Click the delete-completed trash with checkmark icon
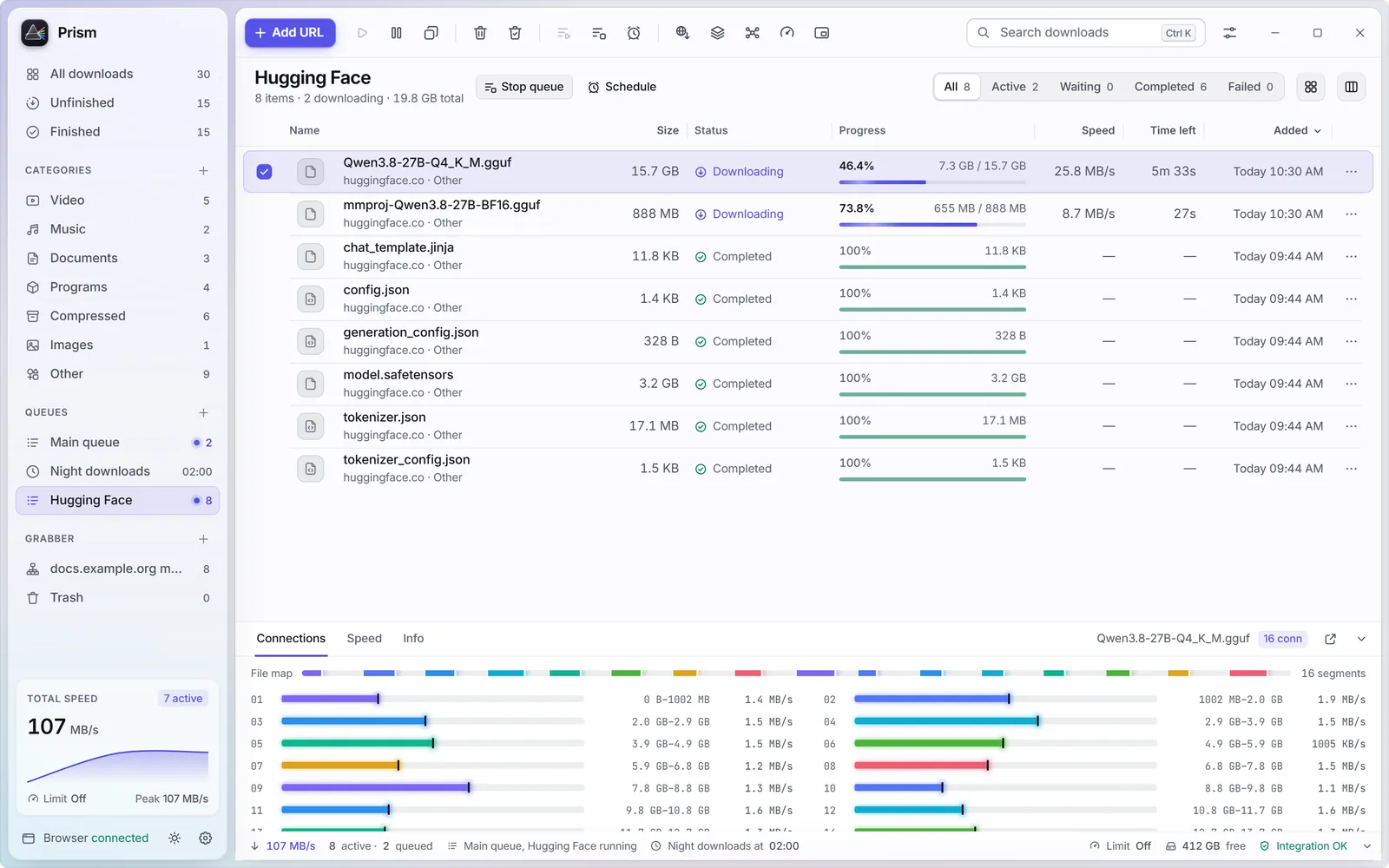Image resolution: width=1389 pixels, height=868 pixels. click(x=515, y=33)
